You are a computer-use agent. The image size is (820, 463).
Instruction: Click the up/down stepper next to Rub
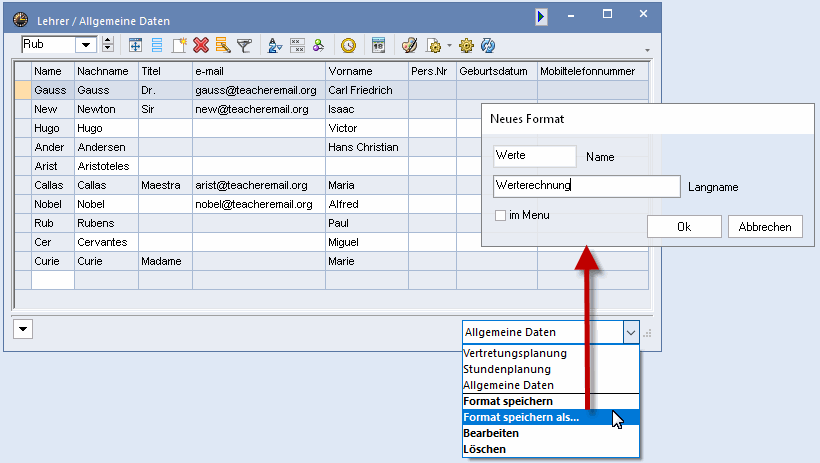(x=108, y=45)
